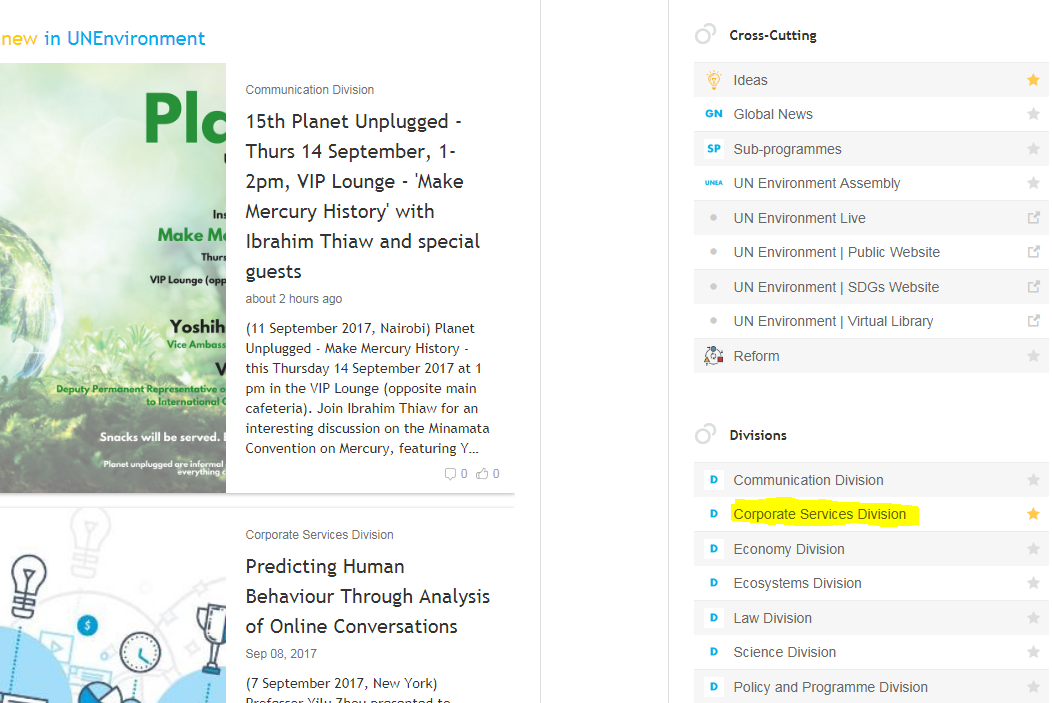Click the Reform icon
Screen dimensions: 1052x703
(x=713, y=356)
